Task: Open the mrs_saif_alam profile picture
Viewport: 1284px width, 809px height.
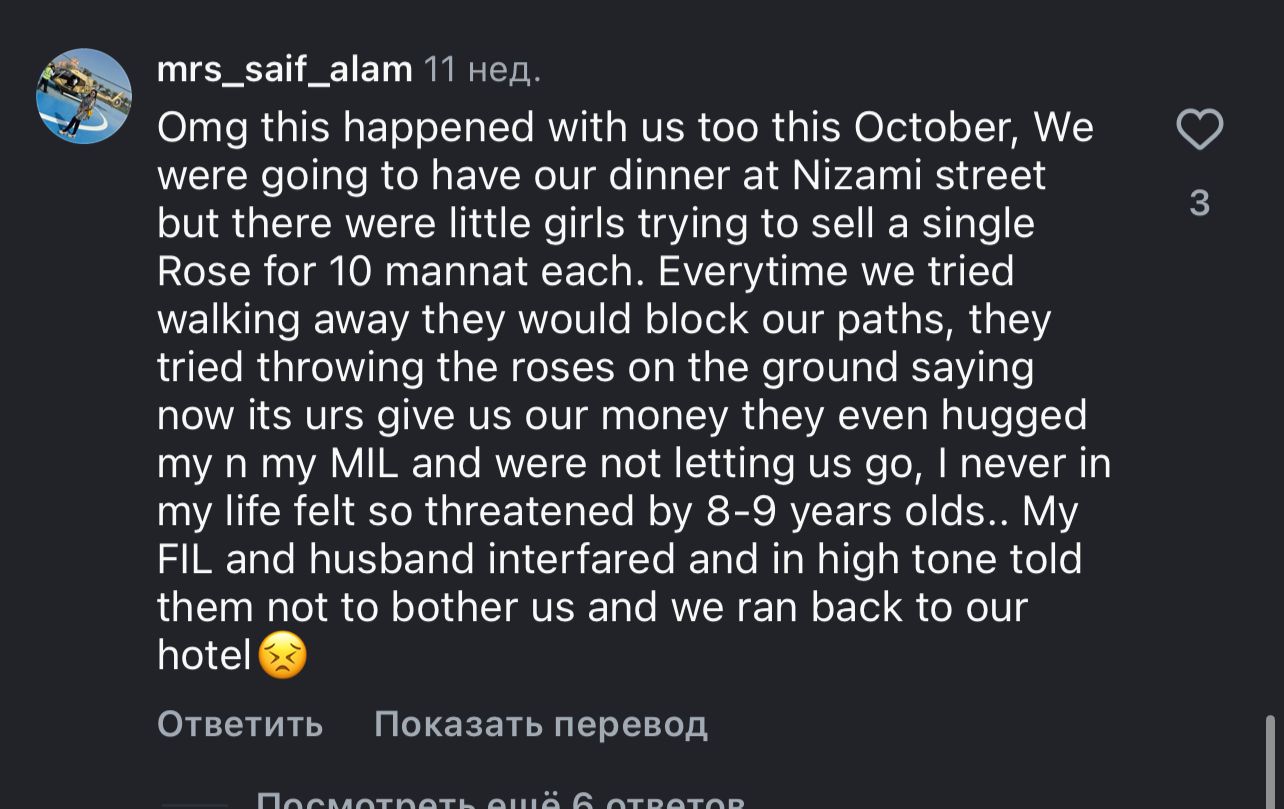Action: point(84,96)
